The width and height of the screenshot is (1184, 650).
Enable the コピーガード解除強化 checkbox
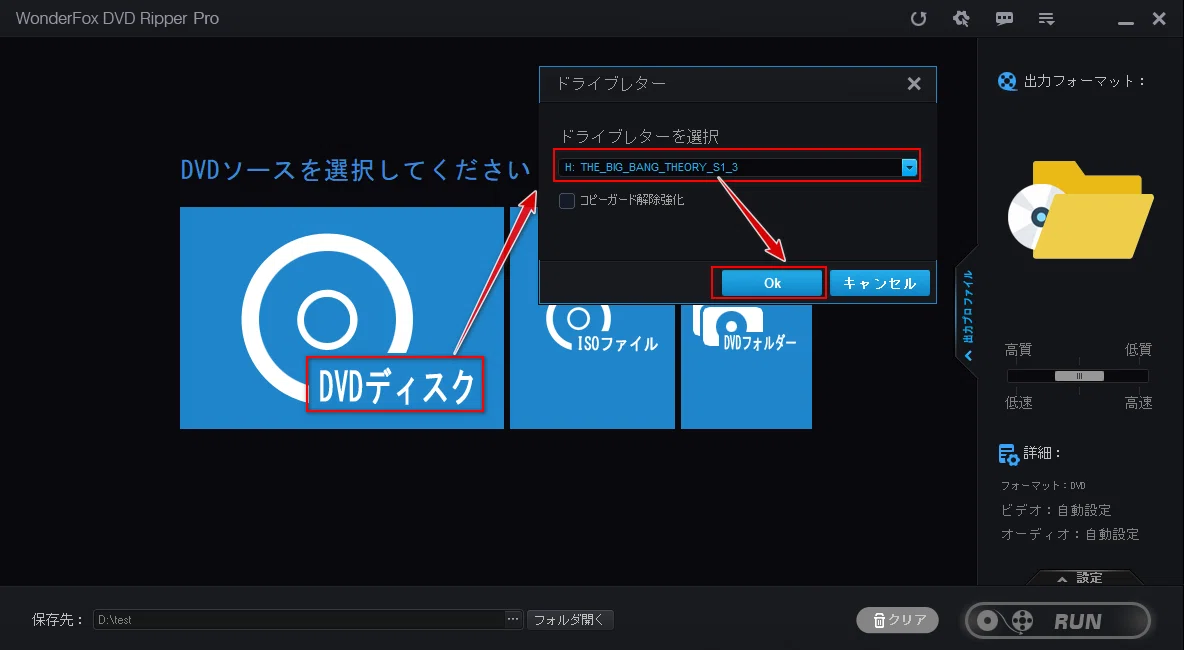(x=567, y=201)
